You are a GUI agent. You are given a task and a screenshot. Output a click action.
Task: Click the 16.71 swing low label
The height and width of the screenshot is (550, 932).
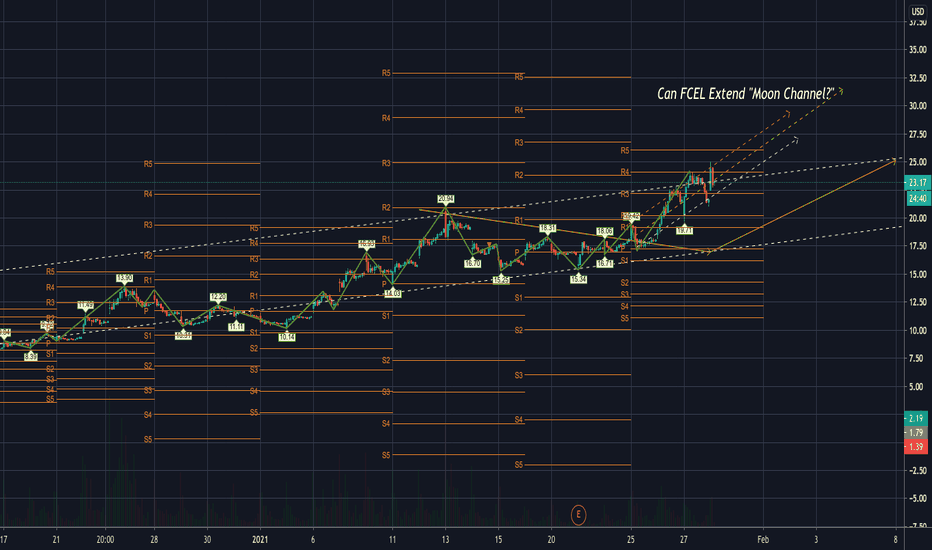pos(604,263)
